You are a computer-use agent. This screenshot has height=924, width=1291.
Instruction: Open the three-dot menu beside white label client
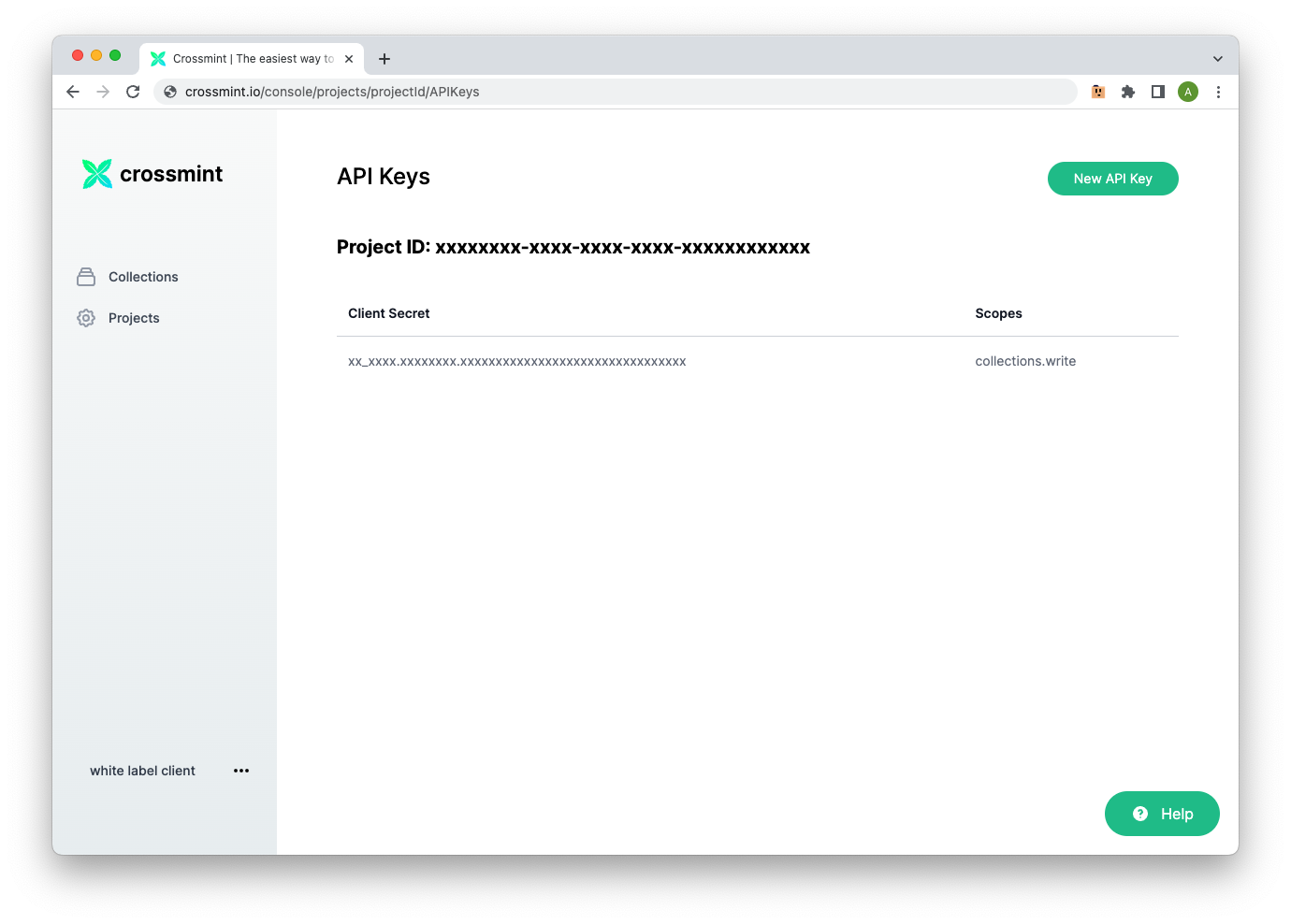pyautogui.click(x=241, y=771)
